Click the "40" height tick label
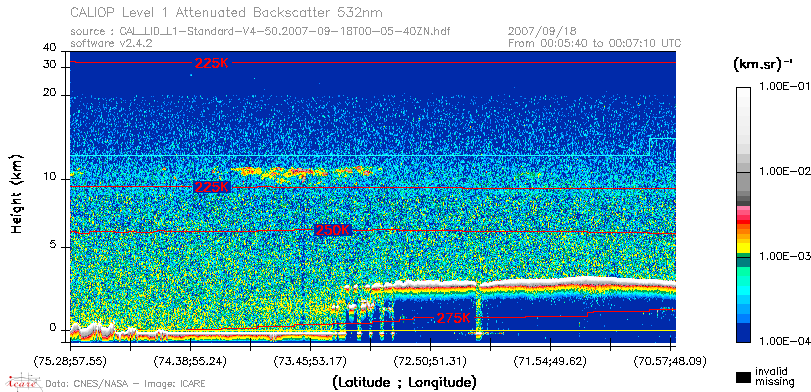 (50, 48)
